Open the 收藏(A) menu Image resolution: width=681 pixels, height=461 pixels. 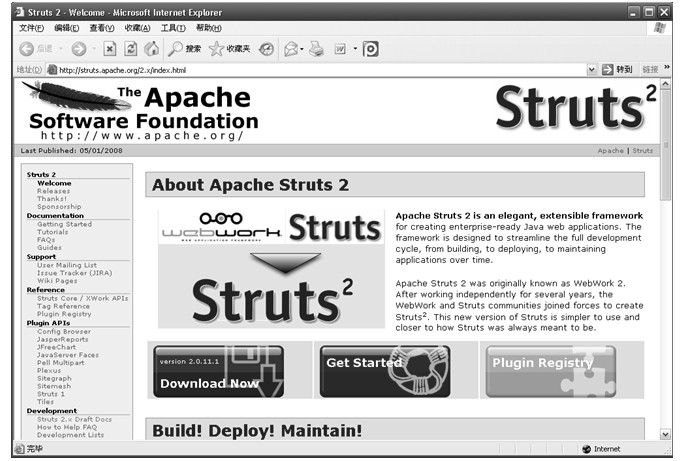pos(137,28)
